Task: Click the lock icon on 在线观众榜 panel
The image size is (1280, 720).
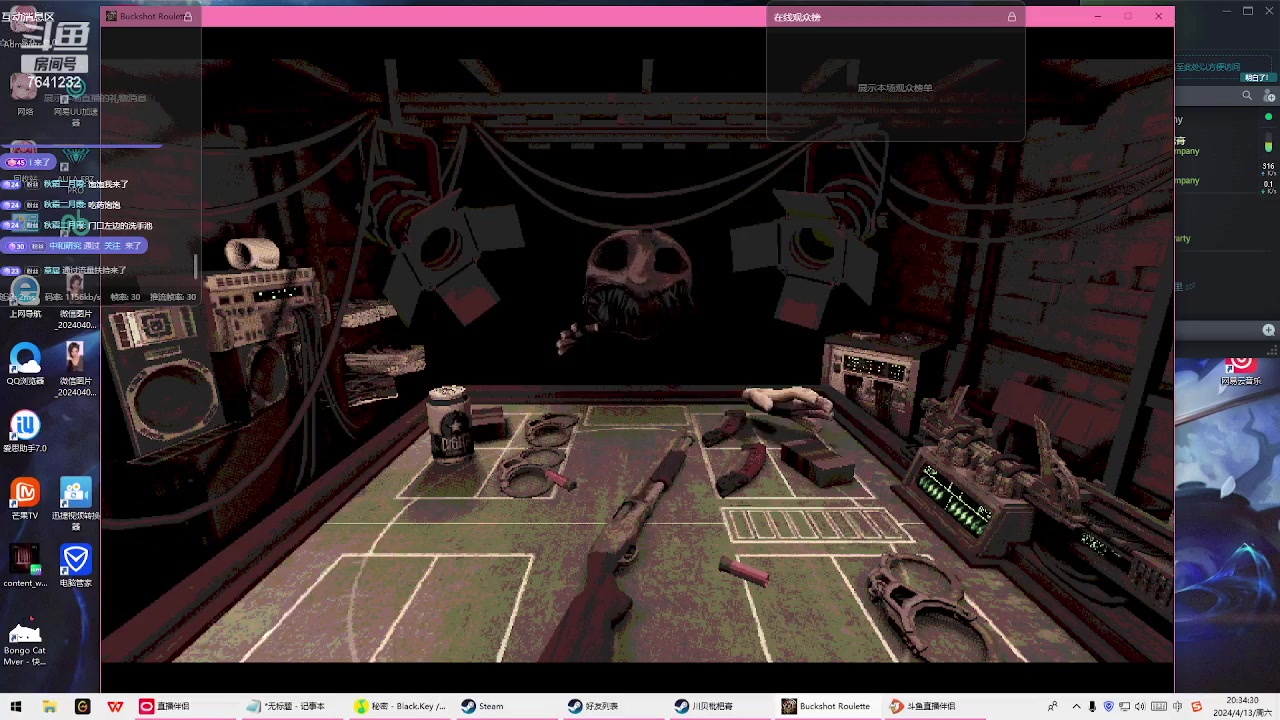Action: (1012, 17)
